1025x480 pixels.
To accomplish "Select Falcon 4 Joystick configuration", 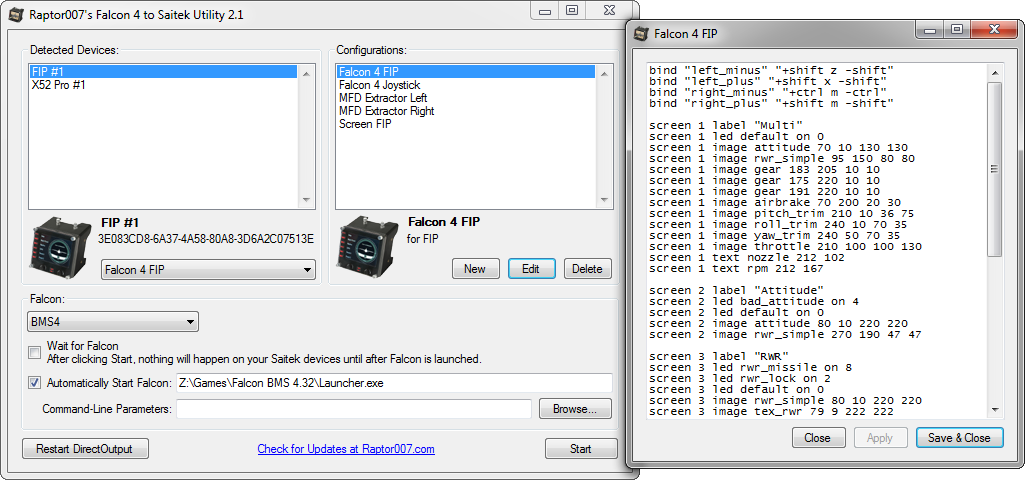I will pos(465,85).
